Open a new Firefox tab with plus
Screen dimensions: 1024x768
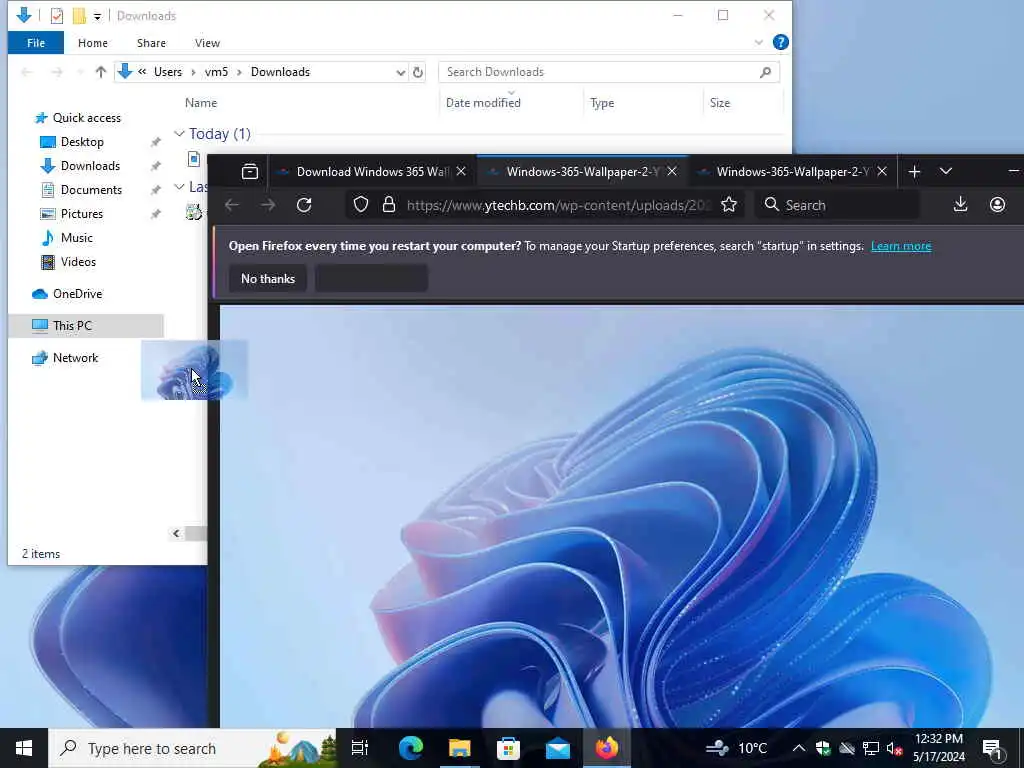click(x=914, y=172)
